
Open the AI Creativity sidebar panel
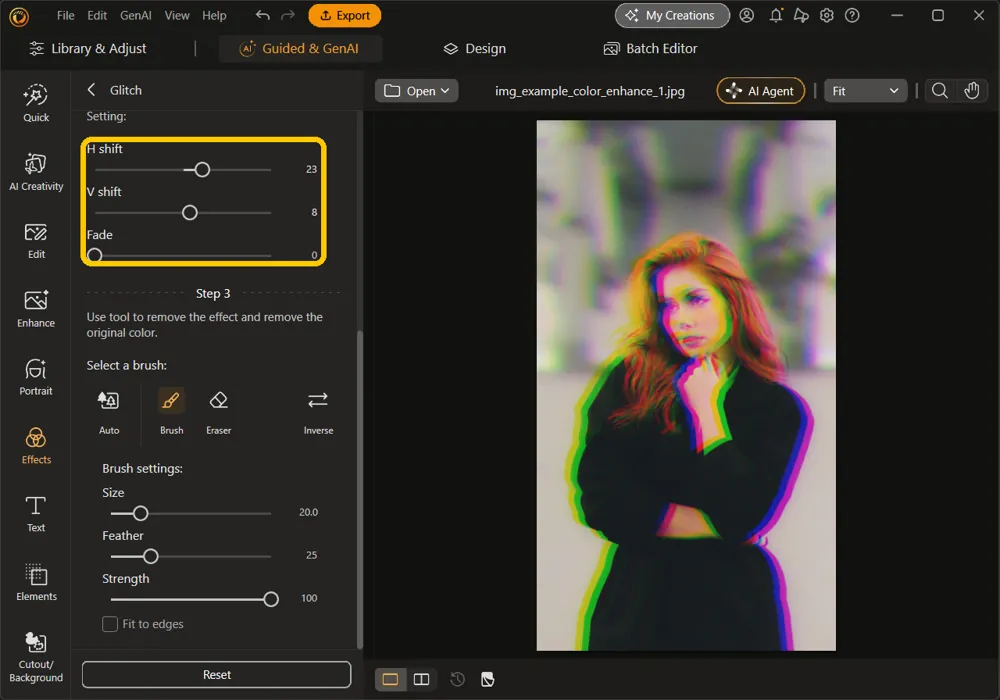pyautogui.click(x=36, y=172)
